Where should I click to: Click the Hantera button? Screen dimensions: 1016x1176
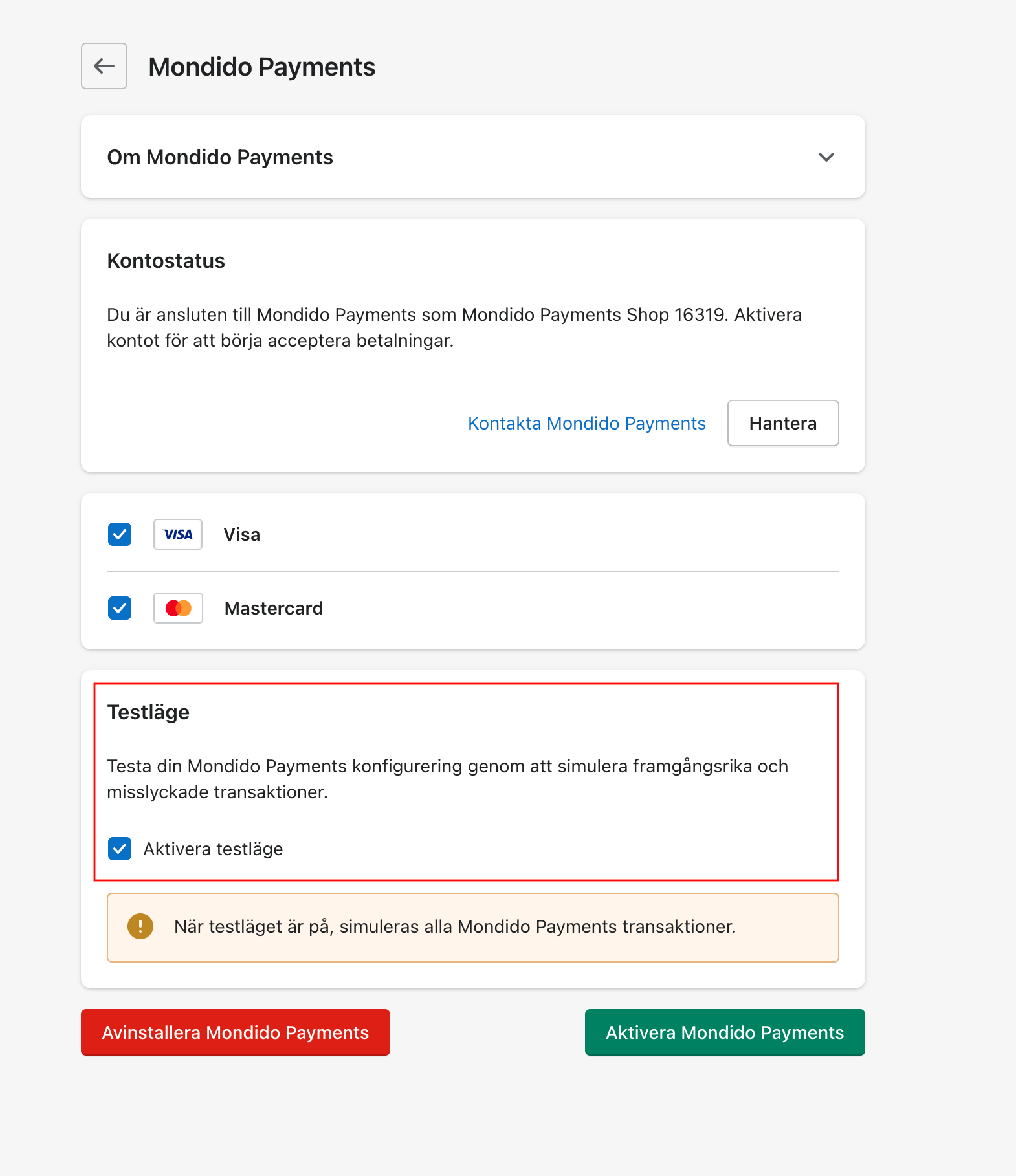click(x=783, y=423)
